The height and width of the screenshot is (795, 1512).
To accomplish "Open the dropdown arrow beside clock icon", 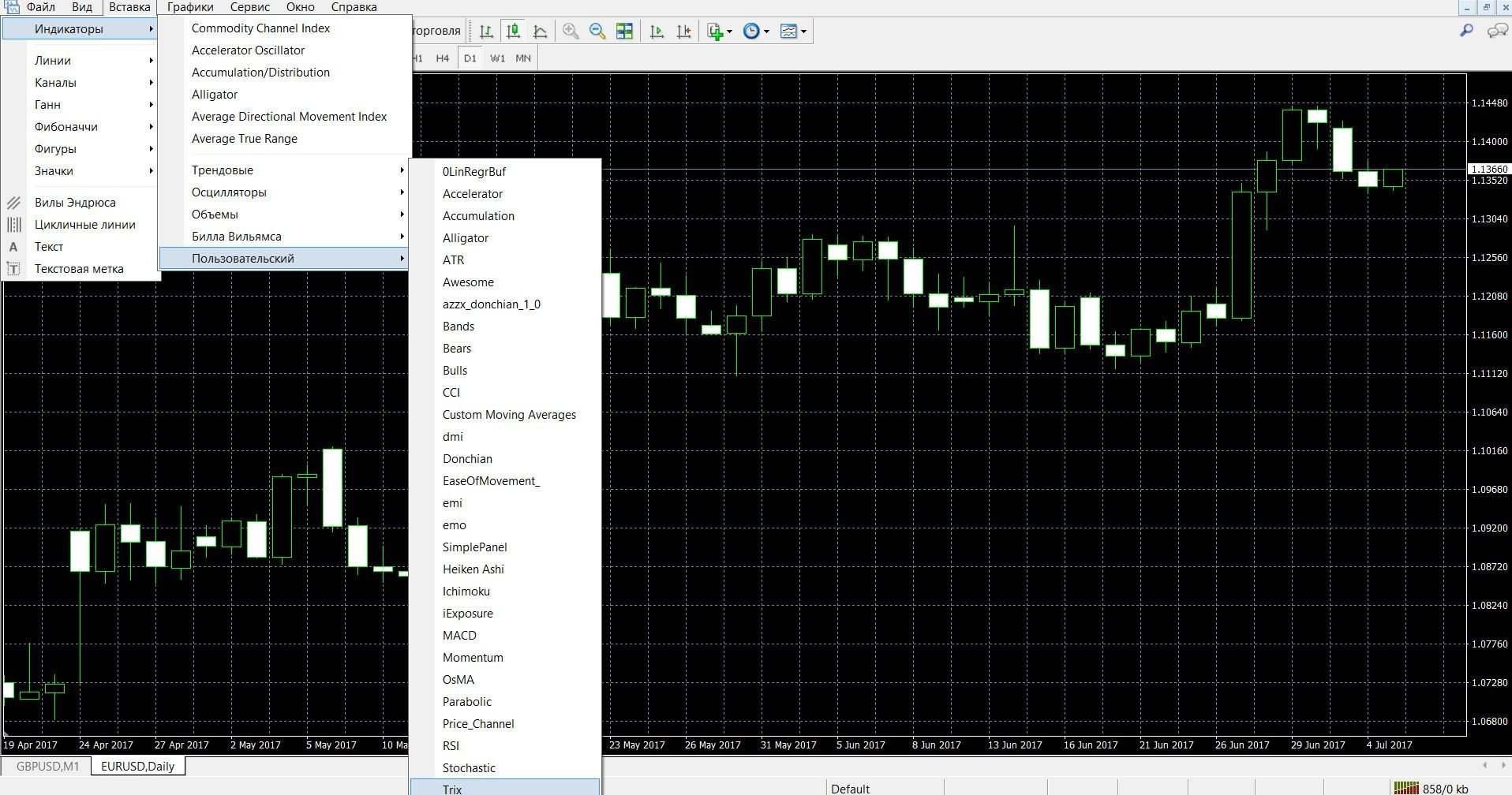I will (766, 32).
